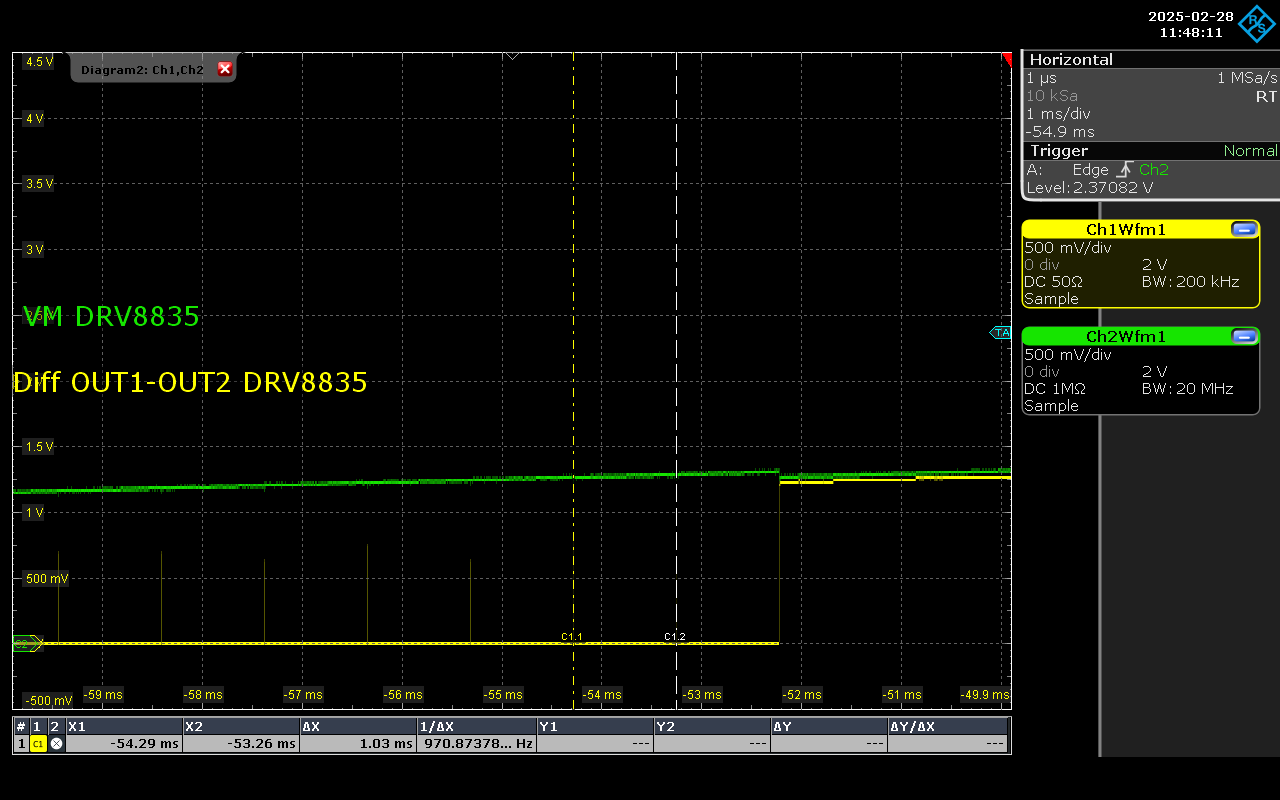Open the Ch1Wfm1 channel header
This screenshot has height=800, width=1280.
click(x=1126, y=229)
